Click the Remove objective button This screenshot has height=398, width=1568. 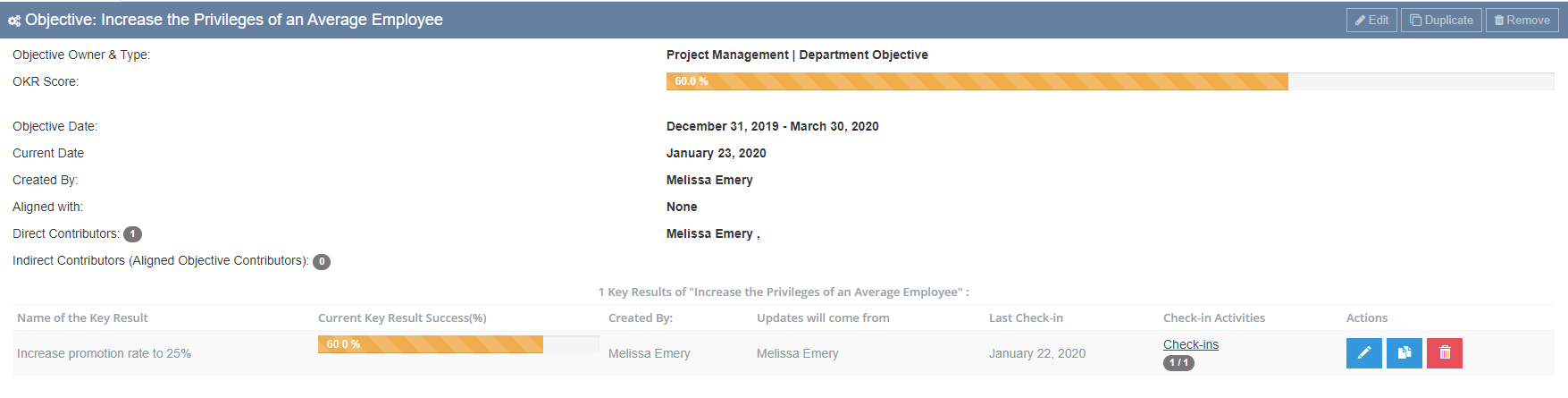(x=1522, y=21)
